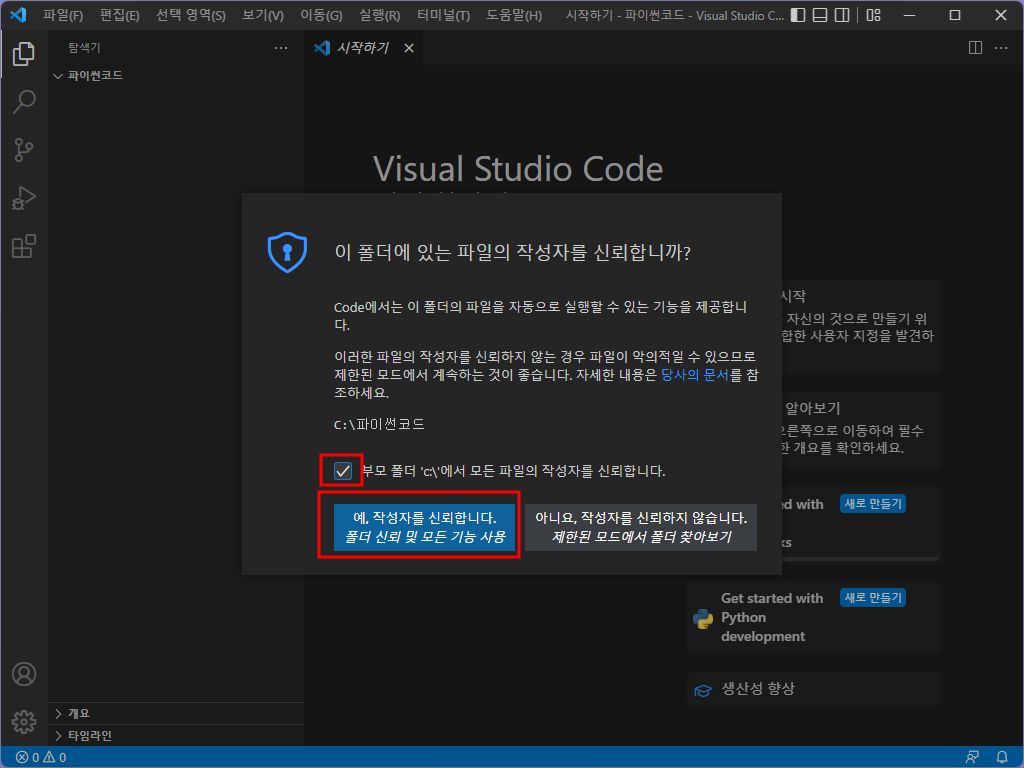
Task: Click the VS Code logo in title bar
Action: pyautogui.click(x=18, y=15)
